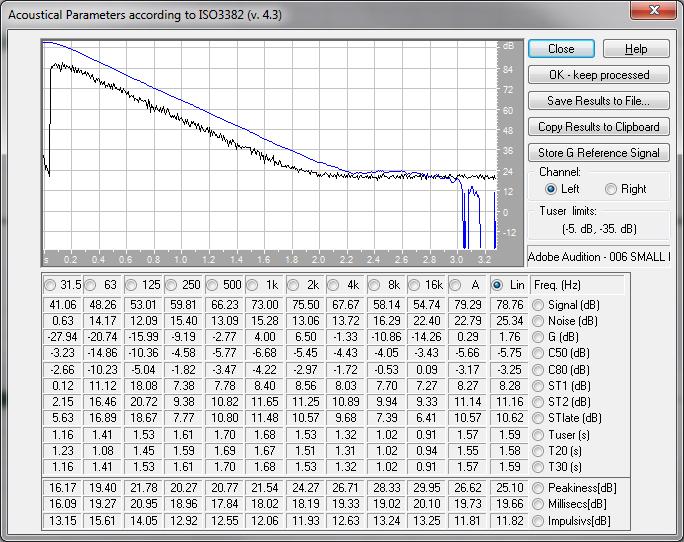
Task: Click the Signal value 78.76 in Lin column
Action: point(510,305)
